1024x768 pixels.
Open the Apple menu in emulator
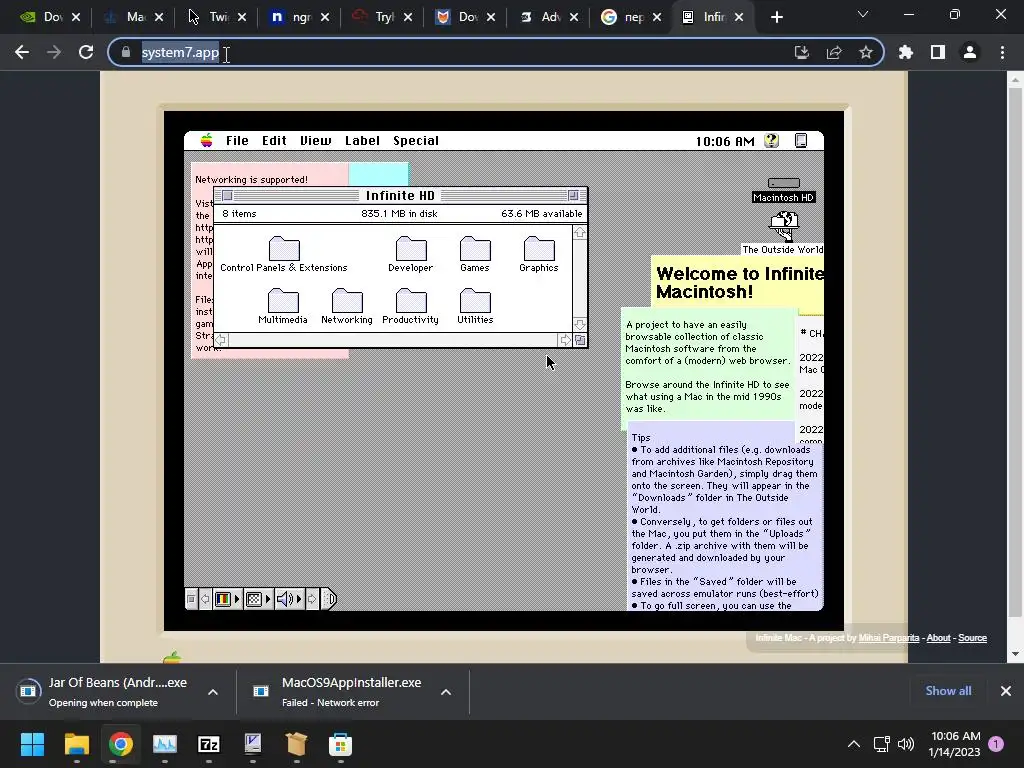[206, 140]
